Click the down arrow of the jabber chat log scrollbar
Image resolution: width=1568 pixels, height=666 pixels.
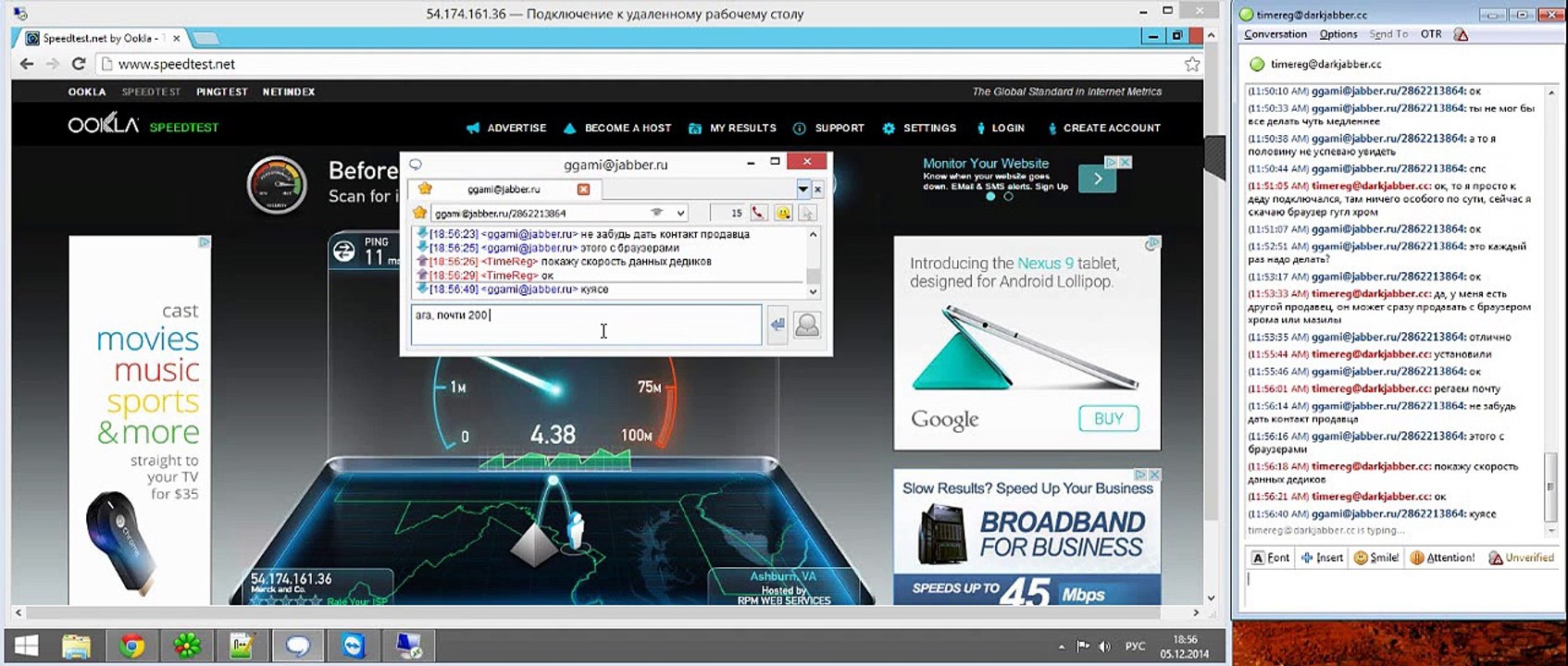[813, 291]
